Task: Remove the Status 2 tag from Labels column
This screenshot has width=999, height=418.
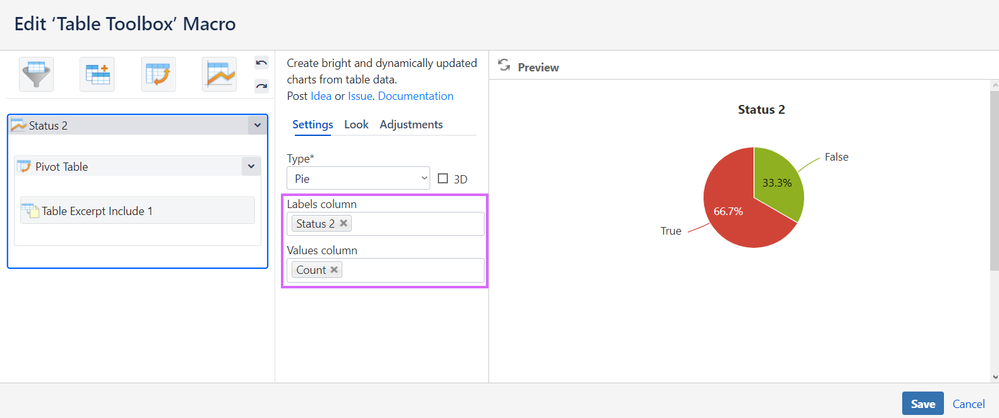Action: click(343, 224)
